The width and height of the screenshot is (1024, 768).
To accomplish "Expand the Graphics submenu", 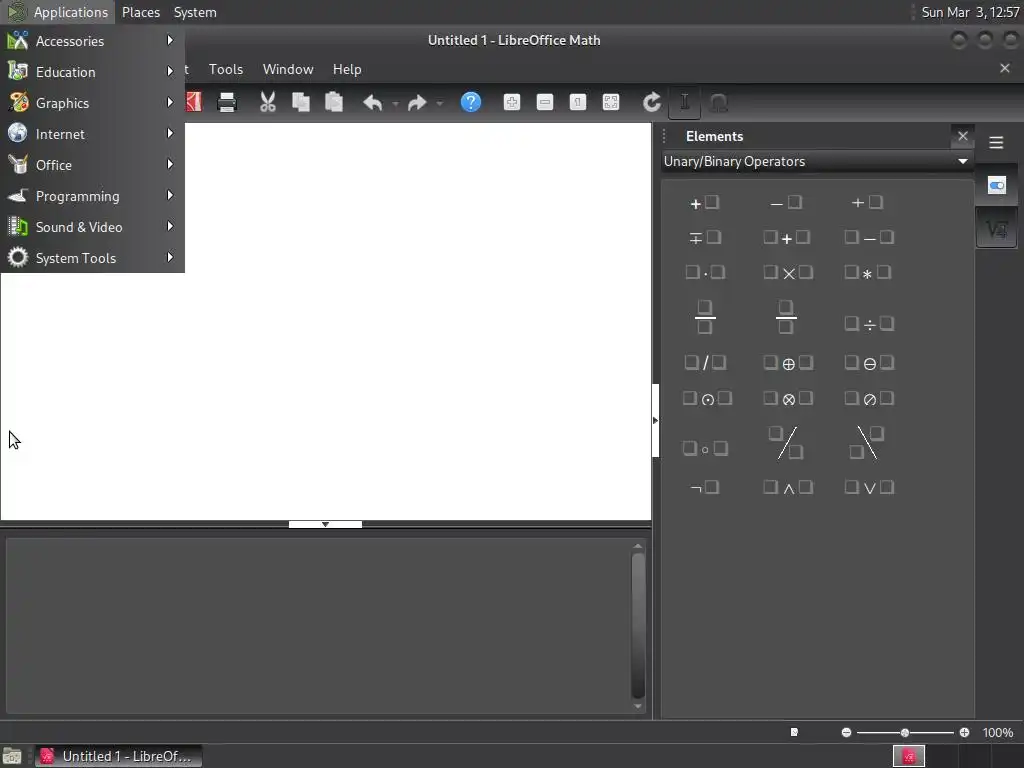I will pyautogui.click(x=92, y=103).
